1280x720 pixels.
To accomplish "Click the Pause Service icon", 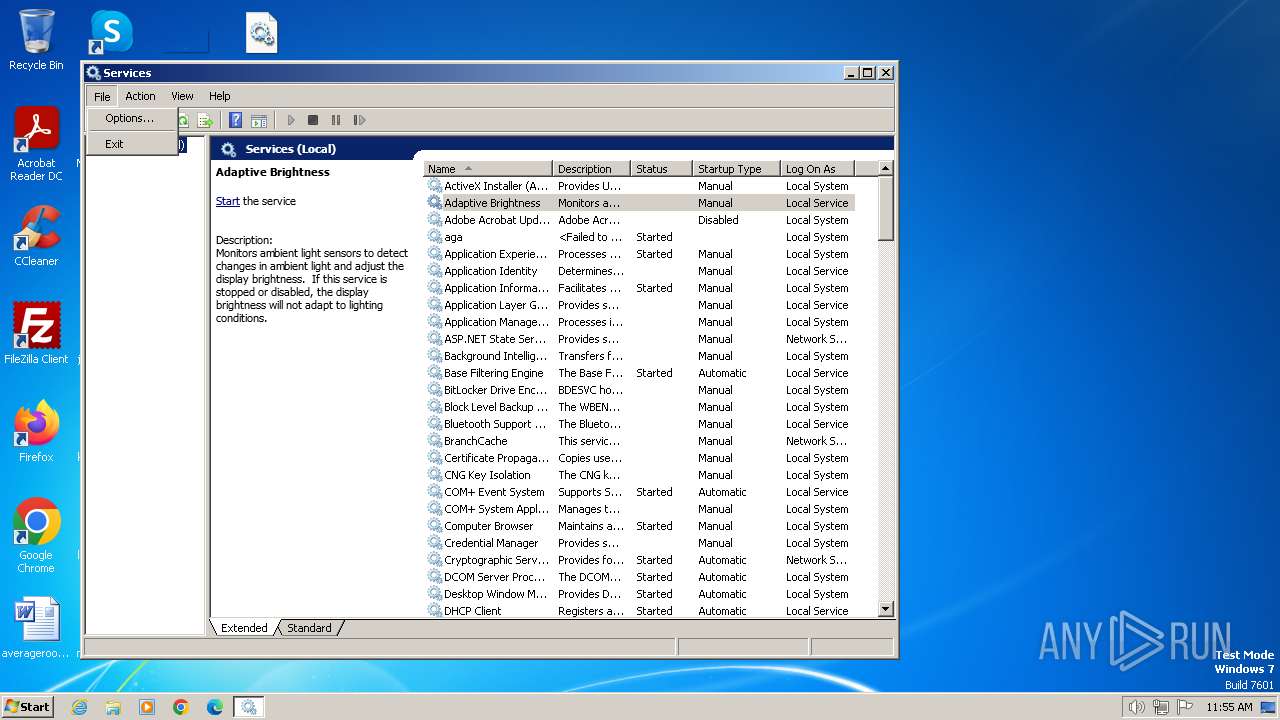I will click(336, 120).
